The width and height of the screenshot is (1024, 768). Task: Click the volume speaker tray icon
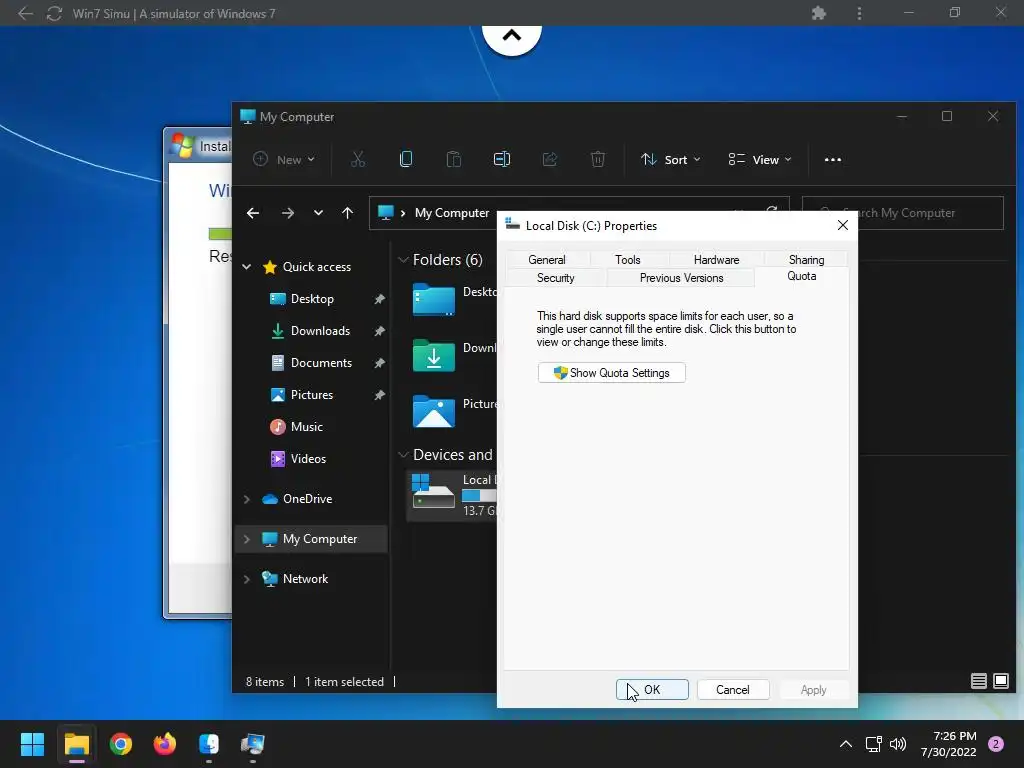[x=898, y=744]
